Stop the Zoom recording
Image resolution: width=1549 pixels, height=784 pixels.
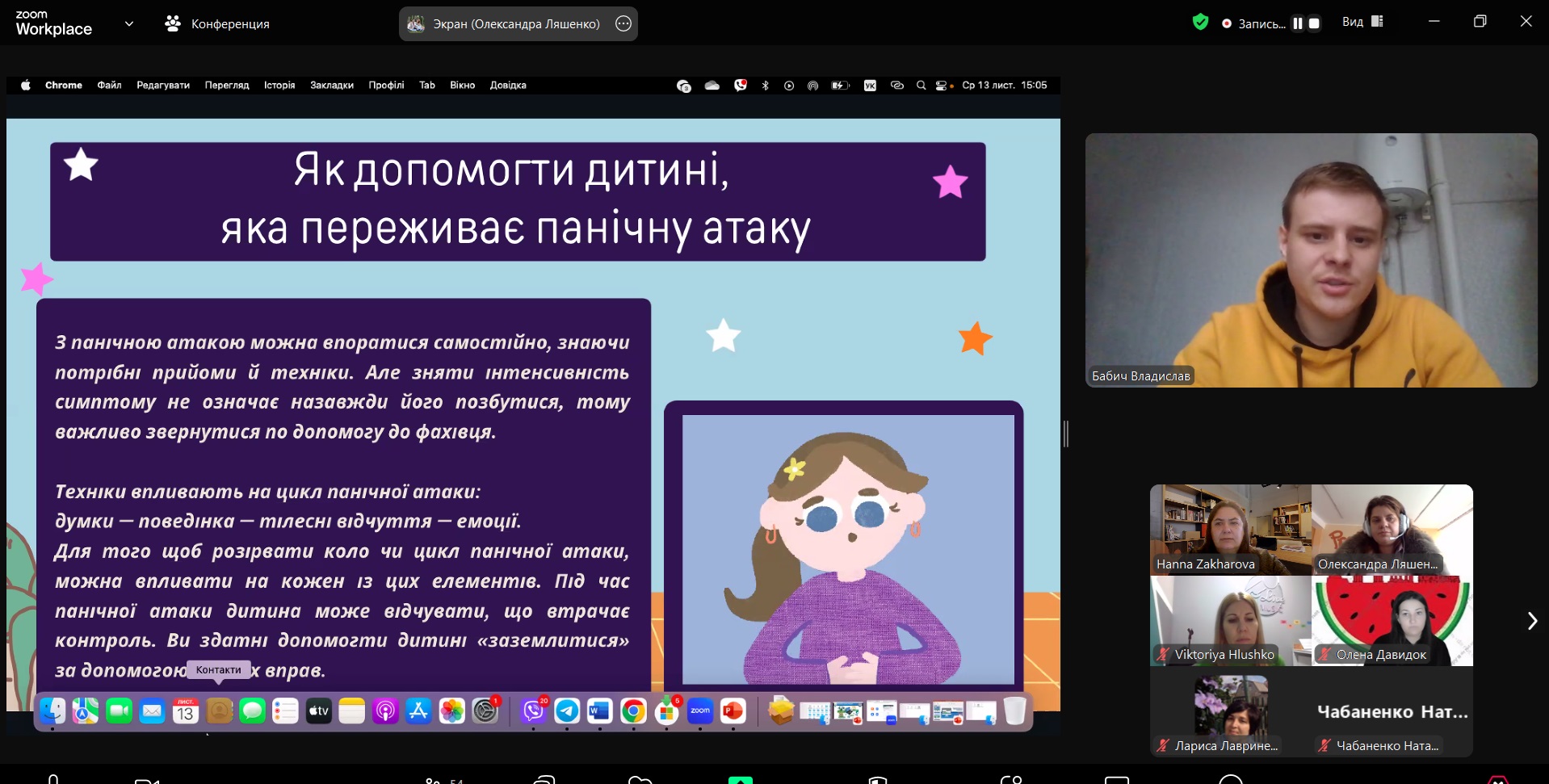pyautogui.click(x=1314, y=23)
